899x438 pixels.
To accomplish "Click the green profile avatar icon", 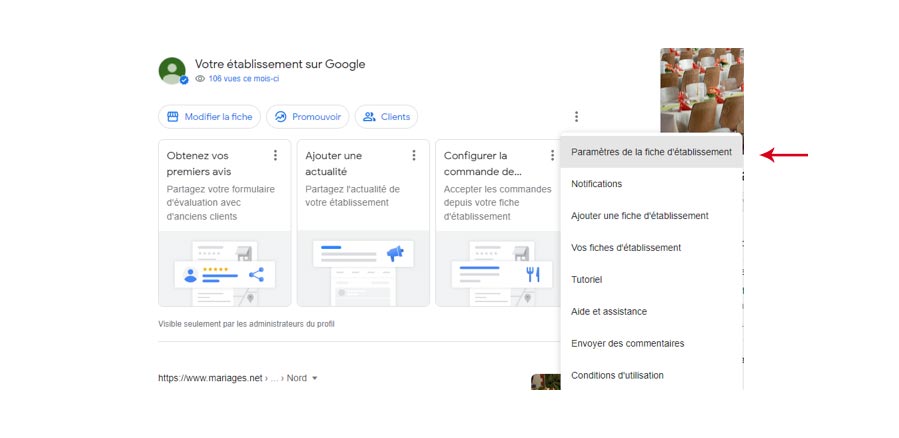I will coord(172,71).
